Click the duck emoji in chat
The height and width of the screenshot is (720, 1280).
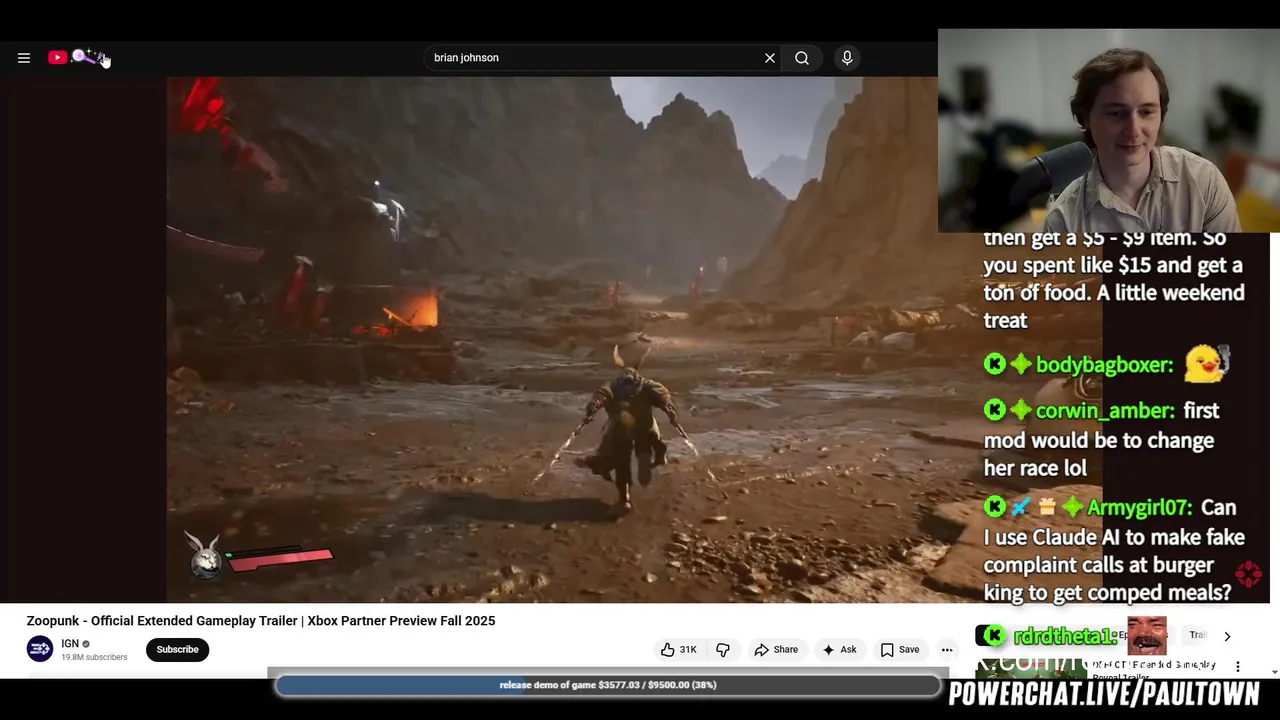[1206, 363]
